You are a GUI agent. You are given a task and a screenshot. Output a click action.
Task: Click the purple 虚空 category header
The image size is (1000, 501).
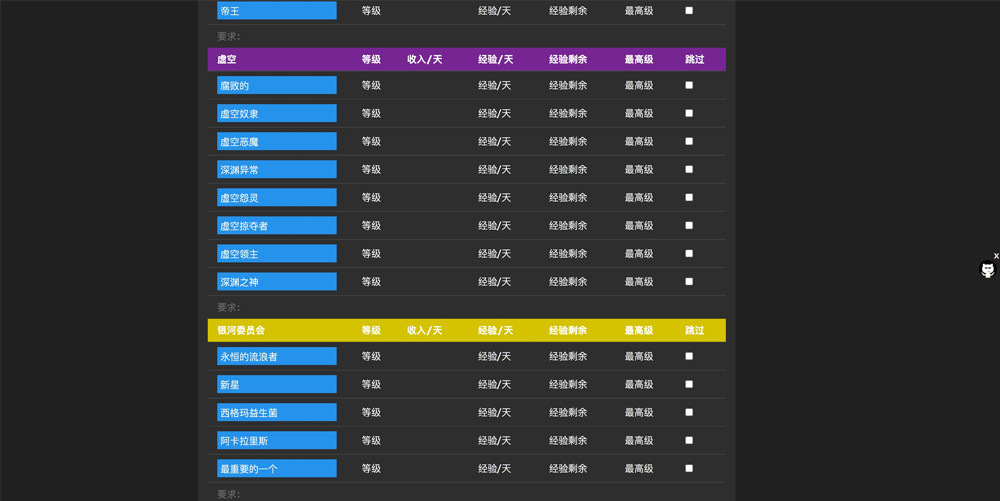(467, 59)
